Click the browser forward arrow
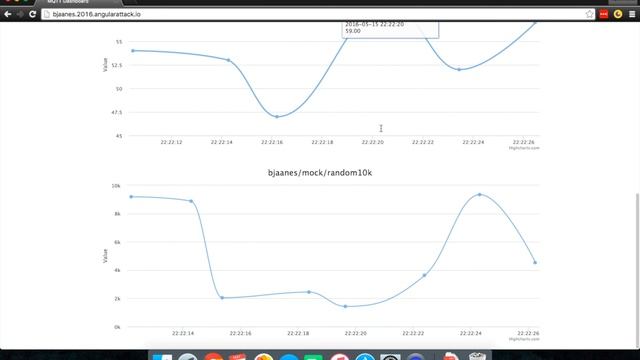 coord(20,14)
